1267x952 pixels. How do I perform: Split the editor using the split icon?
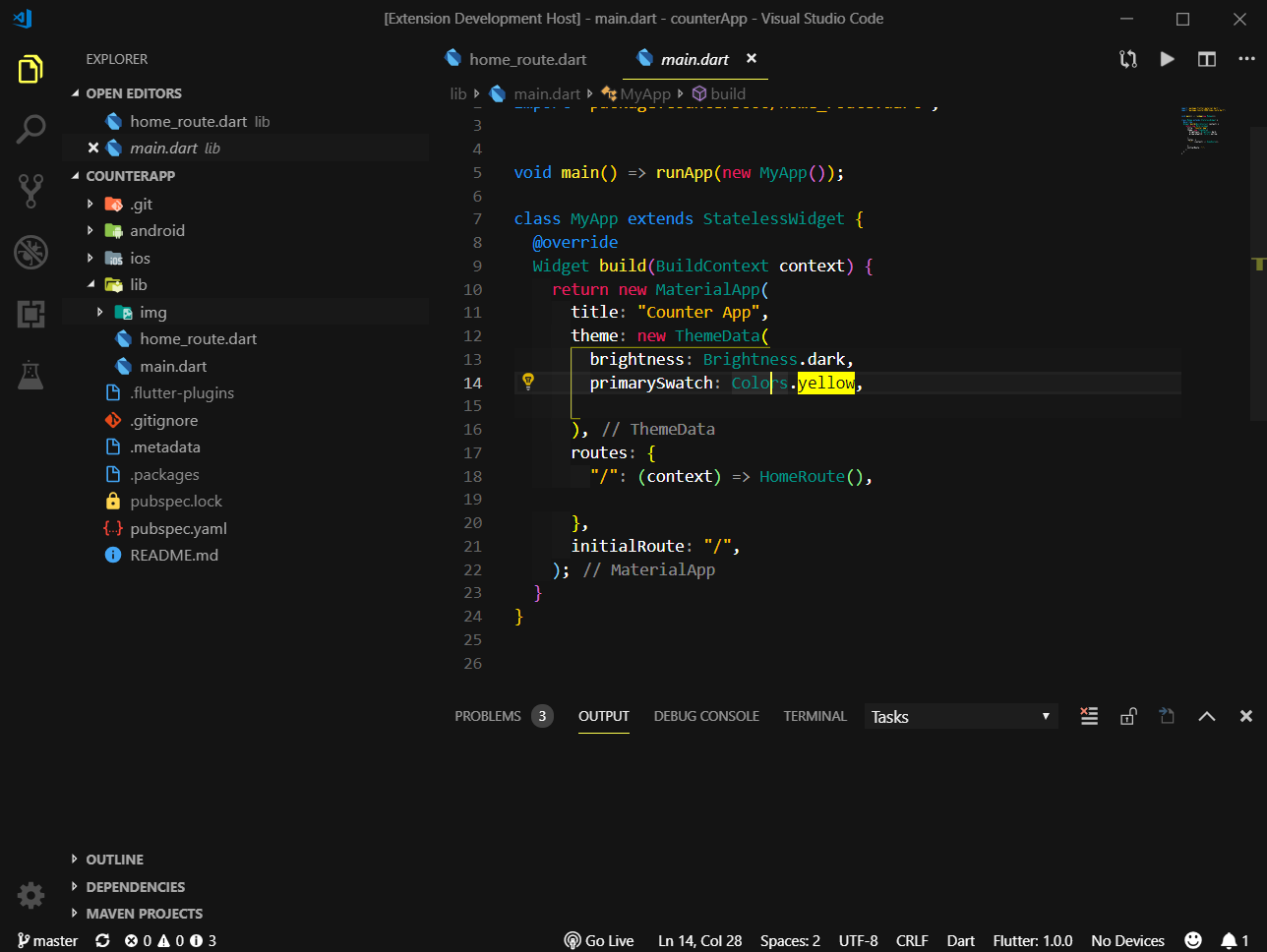tap(1206, 59)
